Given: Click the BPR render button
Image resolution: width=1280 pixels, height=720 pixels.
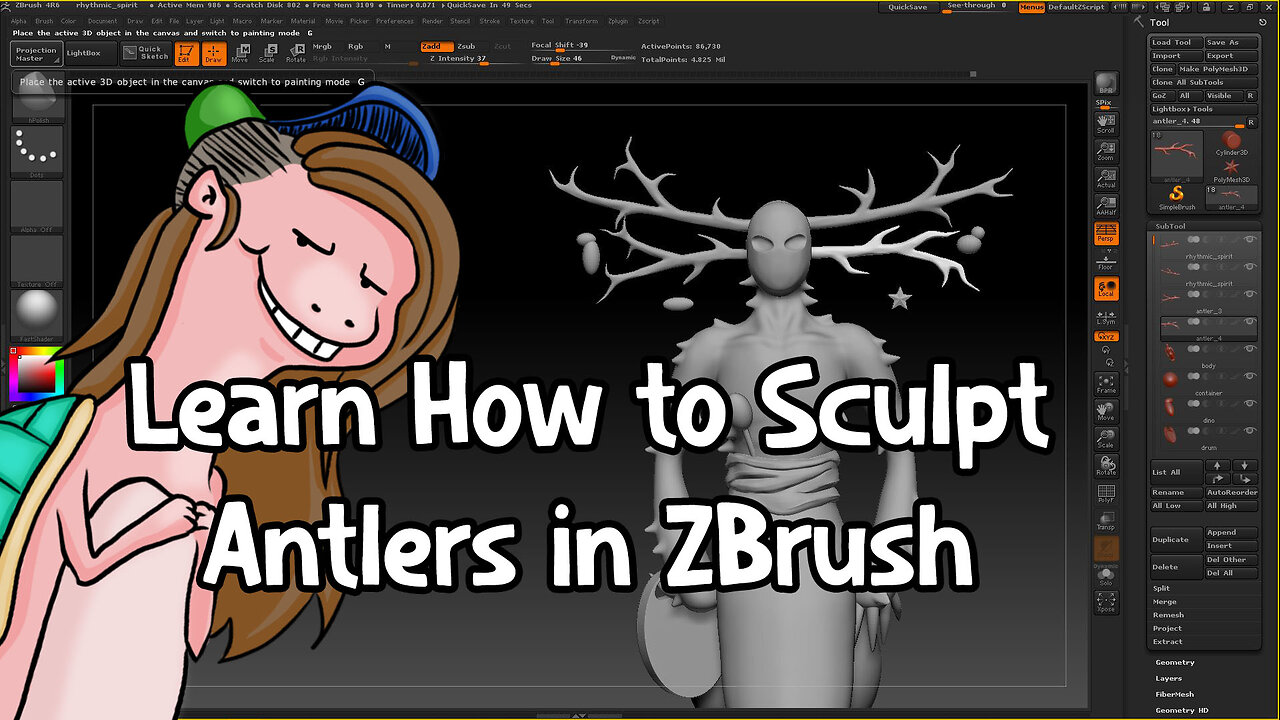Looking at the screenshot, I should pos(1106,84).
